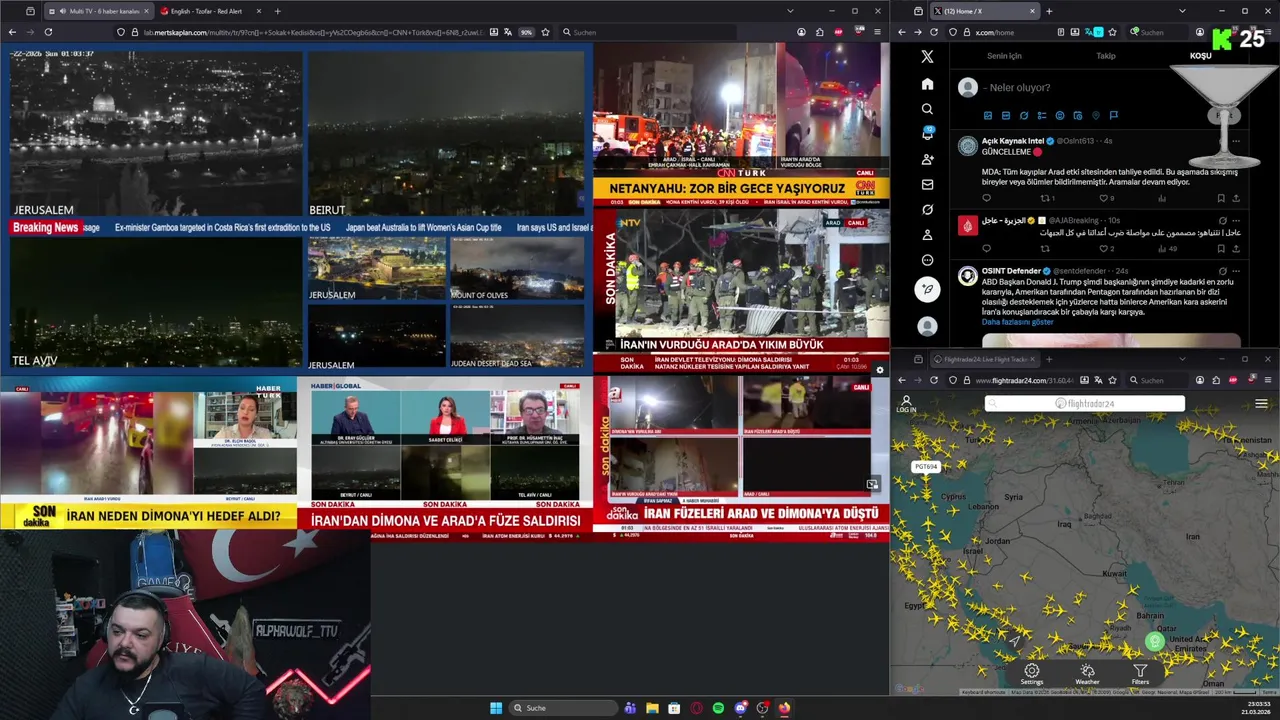Open Flightradar24 Settings button
This screenshot has width=1280, height=720.
point(1032,674)
